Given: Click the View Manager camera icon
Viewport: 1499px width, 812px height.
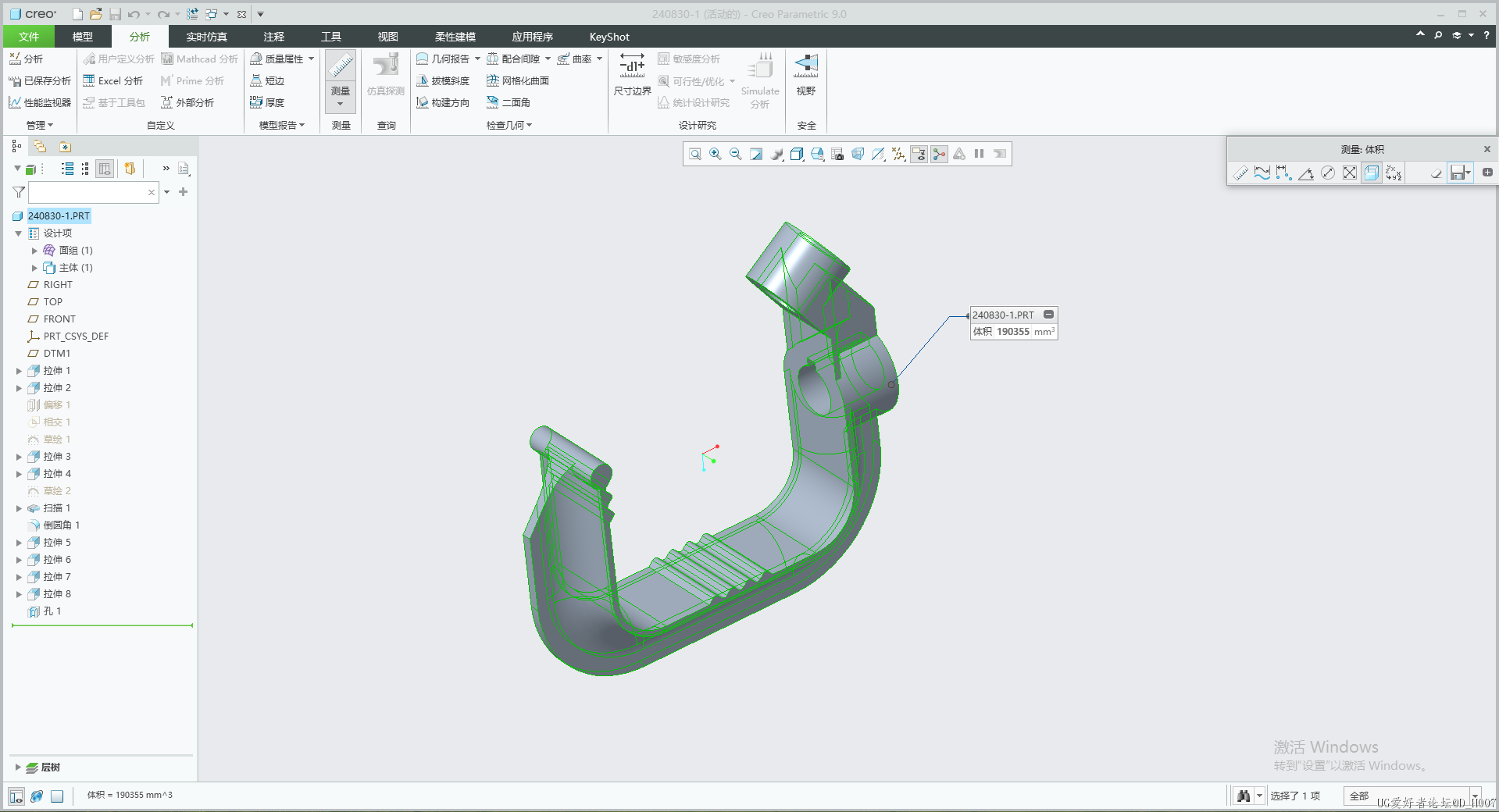Looking at the screenshot, I should click(837, 154).
